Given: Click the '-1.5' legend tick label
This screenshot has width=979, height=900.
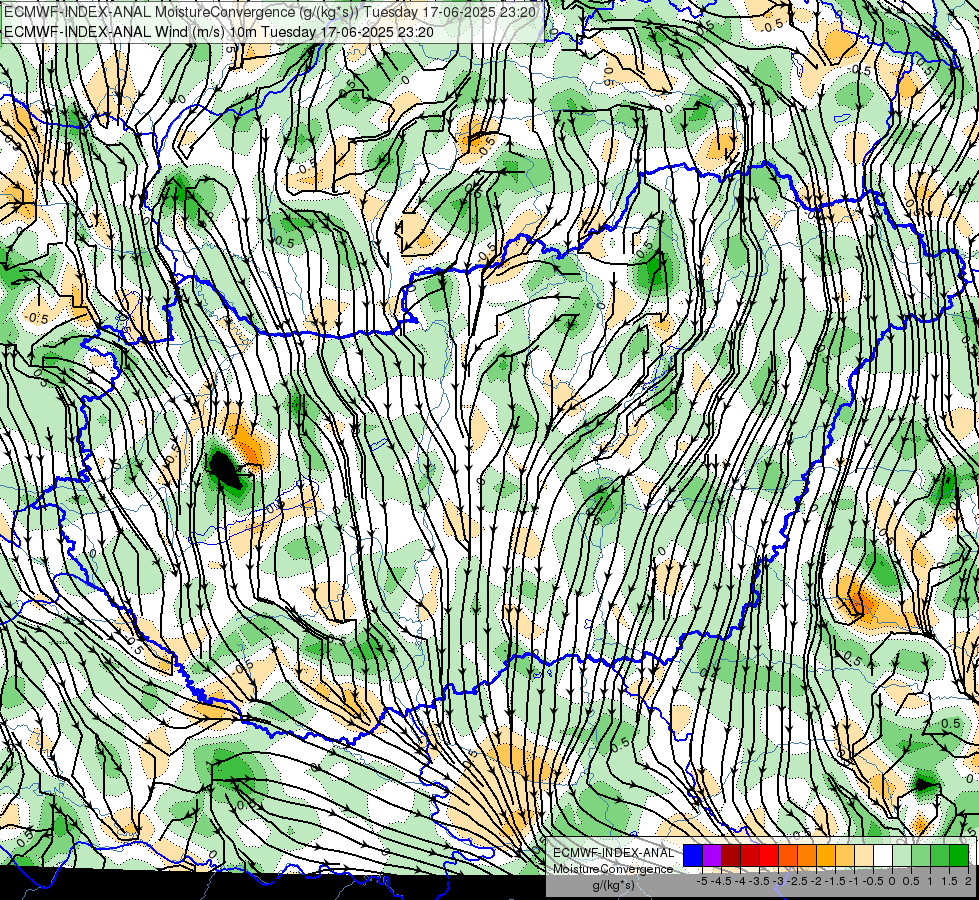Looking at the screenshot, I should [835, 881].
